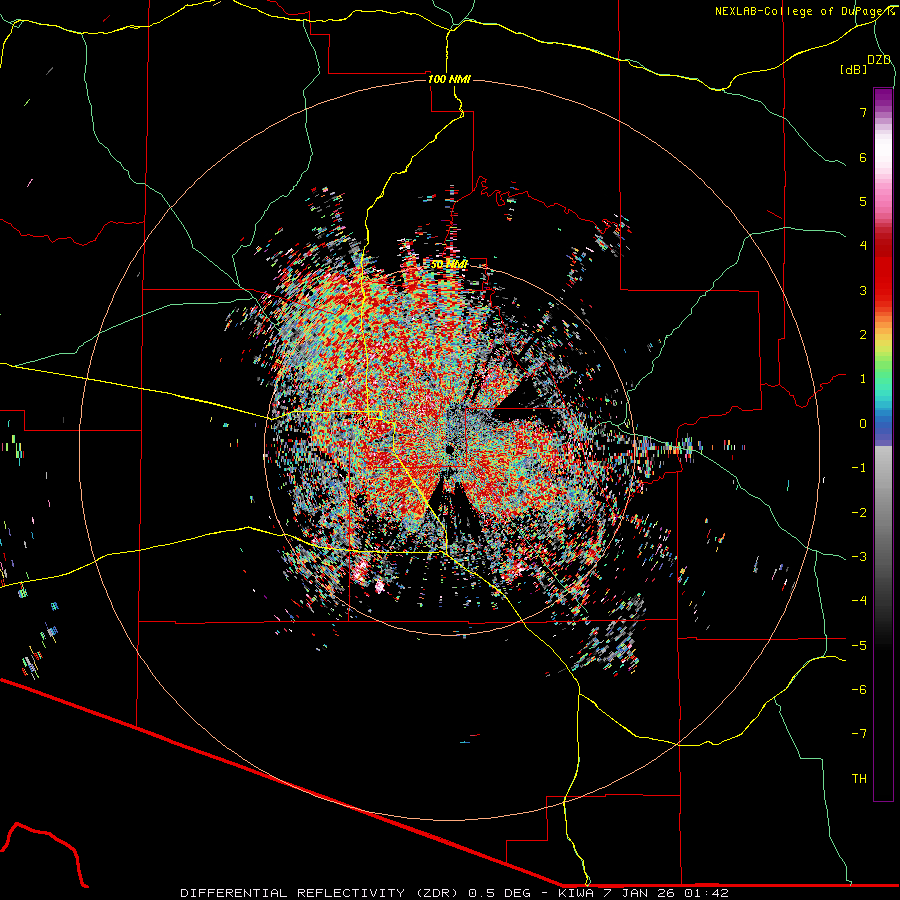
Task: Click the 50 NMI range ring label
Action: tap(449, 264)
